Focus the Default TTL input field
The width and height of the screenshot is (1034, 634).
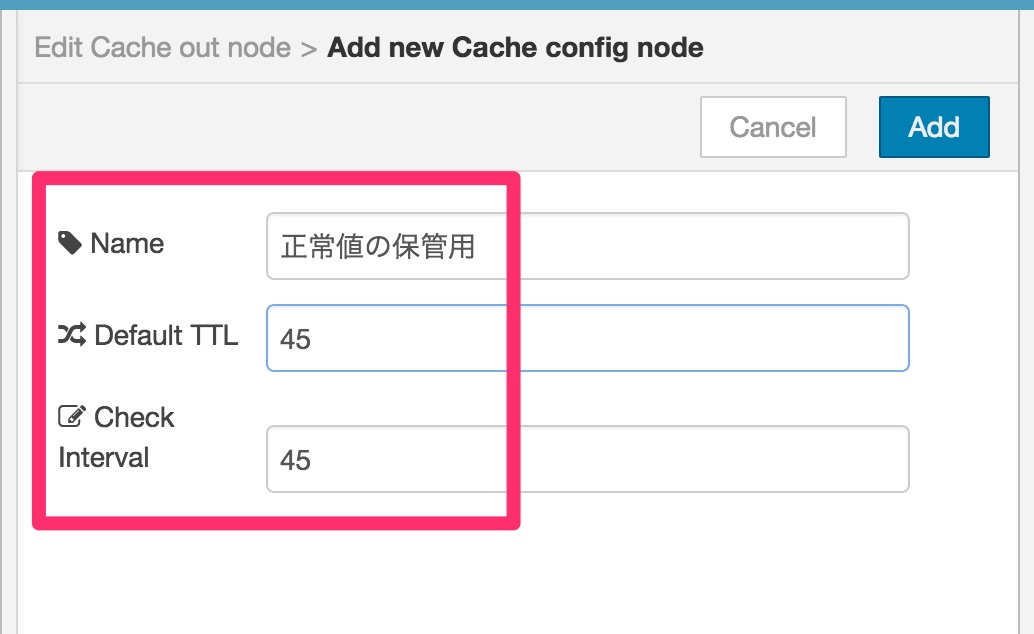588,338
